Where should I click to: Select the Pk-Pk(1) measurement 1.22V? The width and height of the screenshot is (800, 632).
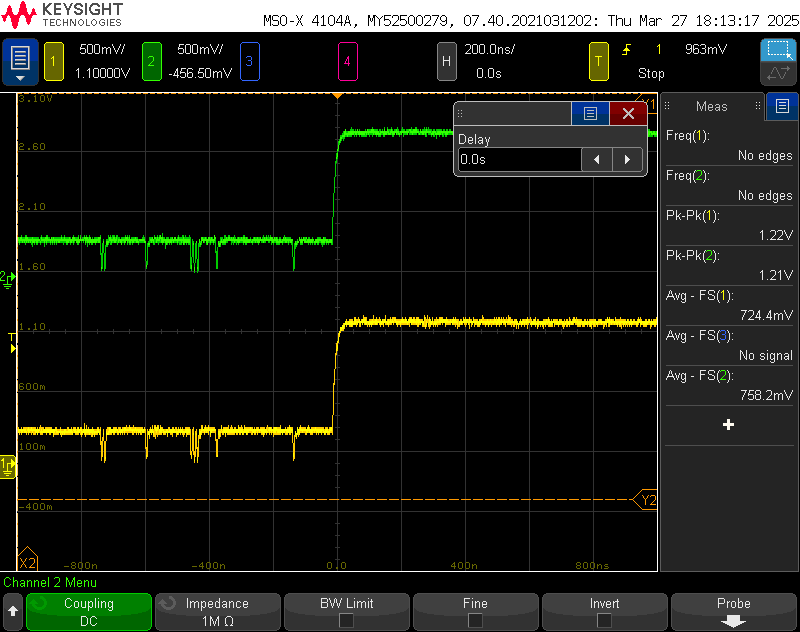[x=729, y=225]
